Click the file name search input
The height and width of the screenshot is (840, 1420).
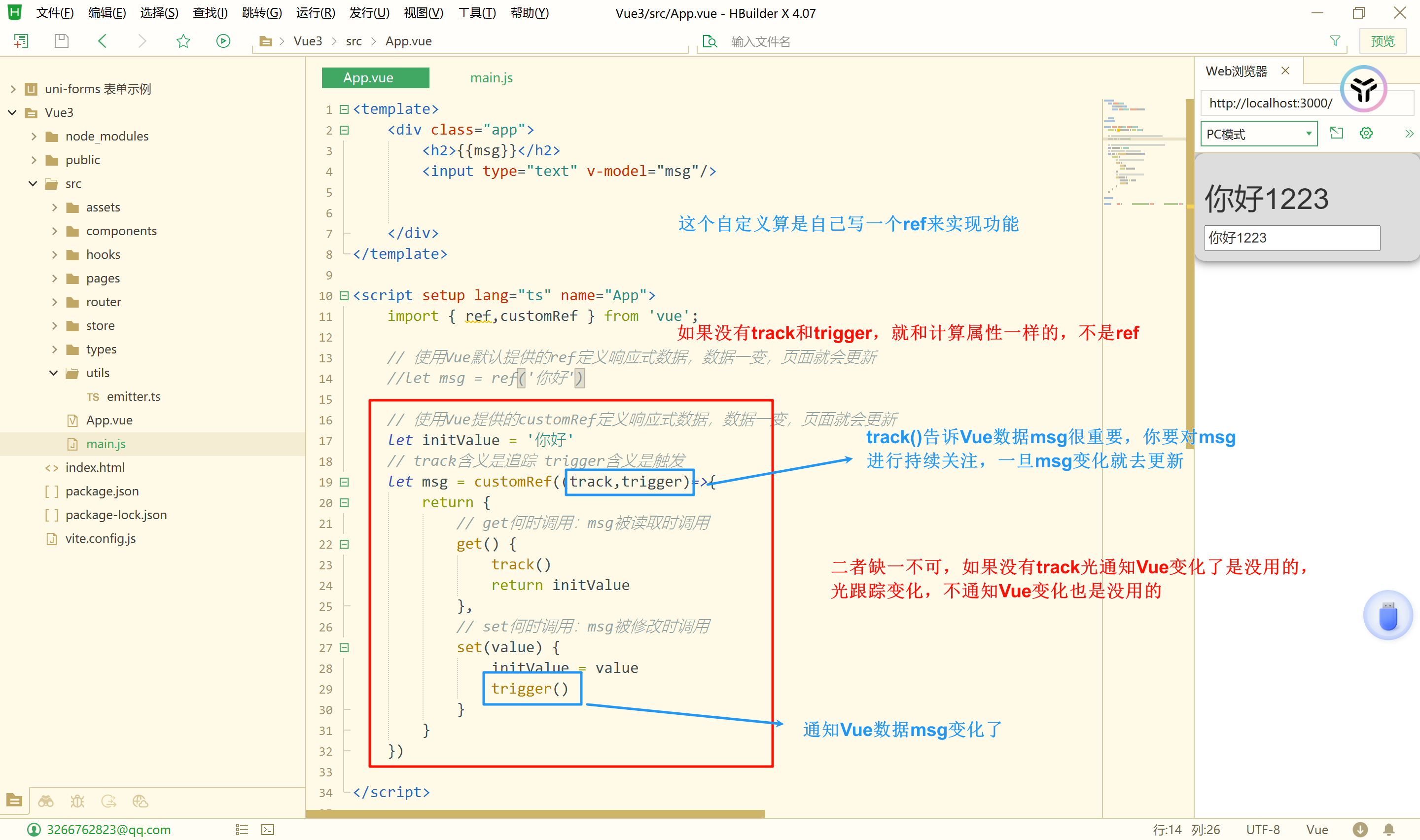click(x=962, y=41)
